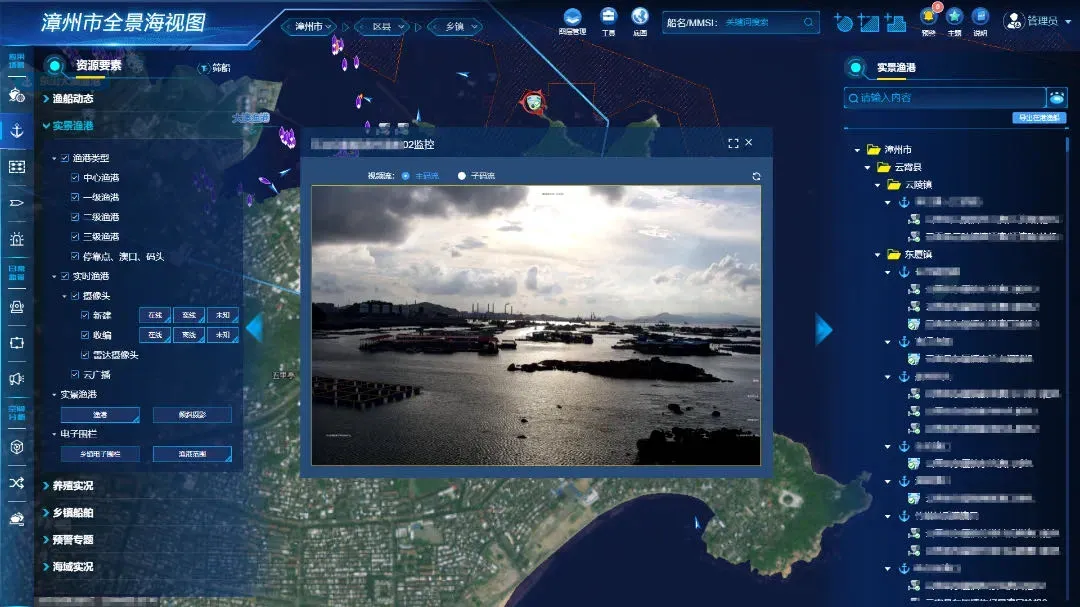
Task: Collapse the 摄像头 tree arrow
Action: pyautogui.click(x=65, y=296)
